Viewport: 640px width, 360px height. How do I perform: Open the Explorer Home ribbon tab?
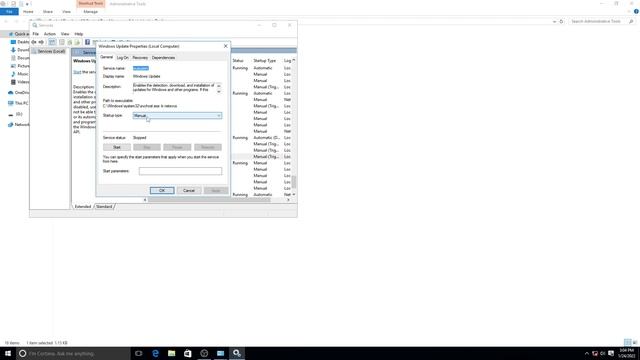pyautogui.click(x=28, y=12)
